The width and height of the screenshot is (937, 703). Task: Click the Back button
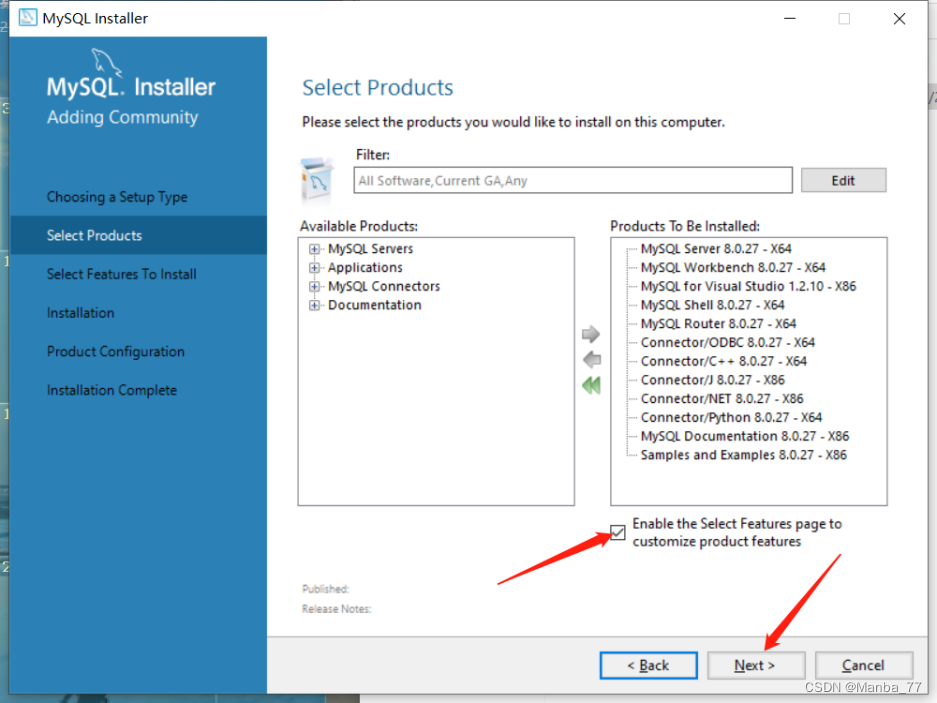click(x=648, y=665)
